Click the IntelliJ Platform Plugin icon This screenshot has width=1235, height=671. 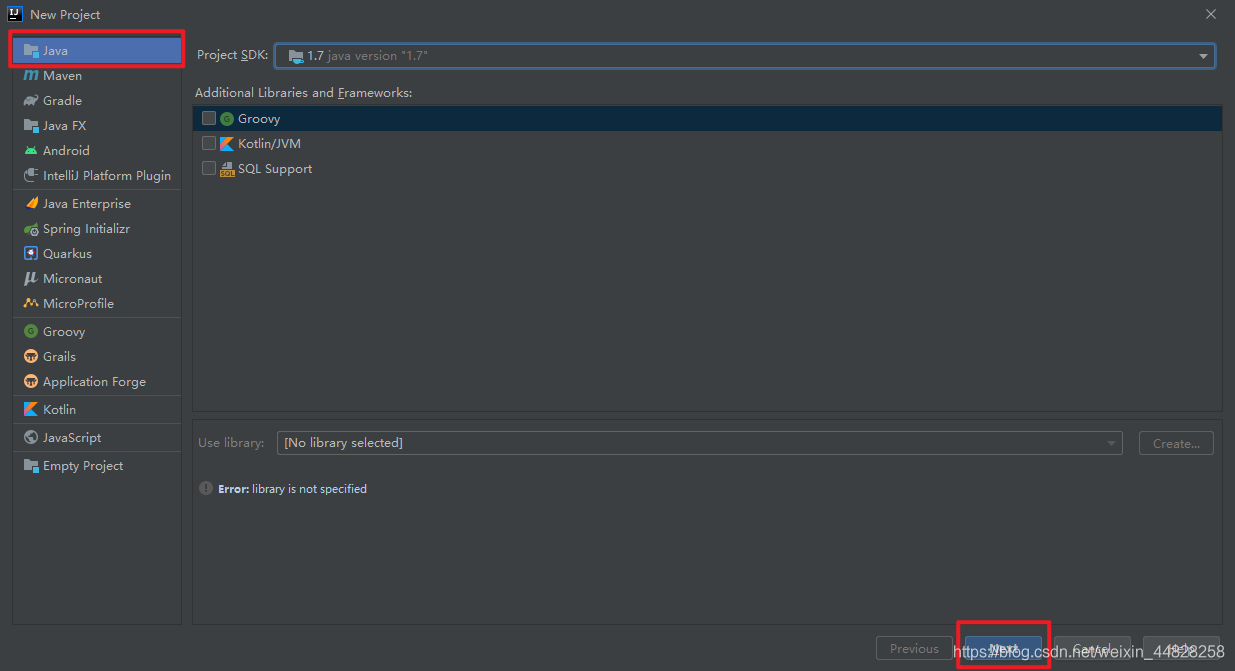31,176
